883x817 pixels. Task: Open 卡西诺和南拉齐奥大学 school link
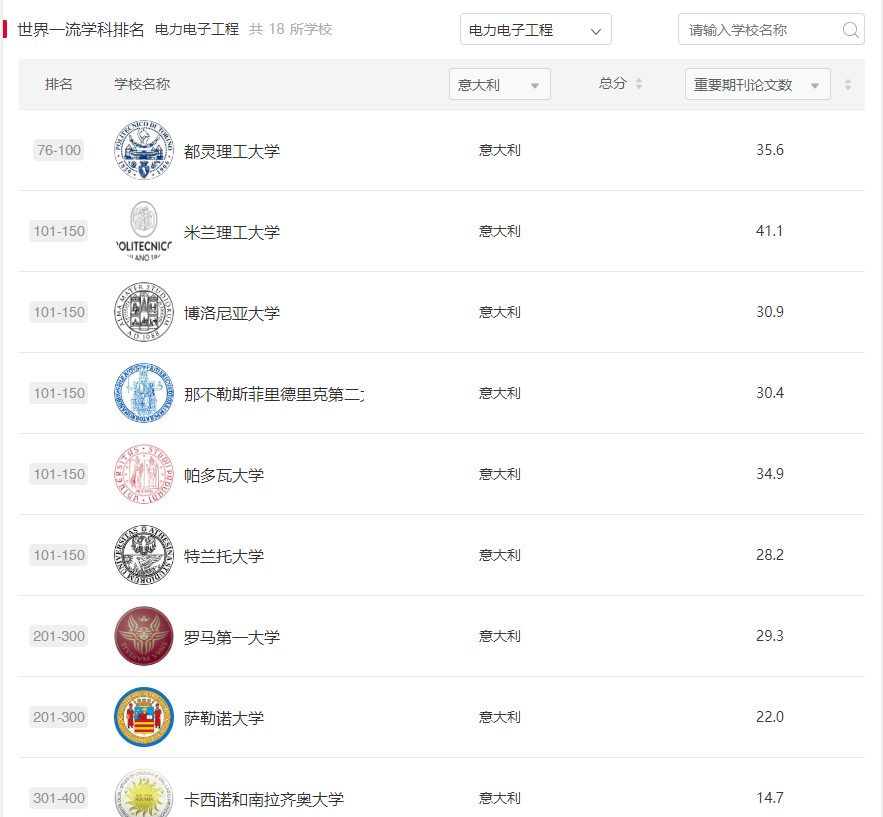tap(264, 800)
